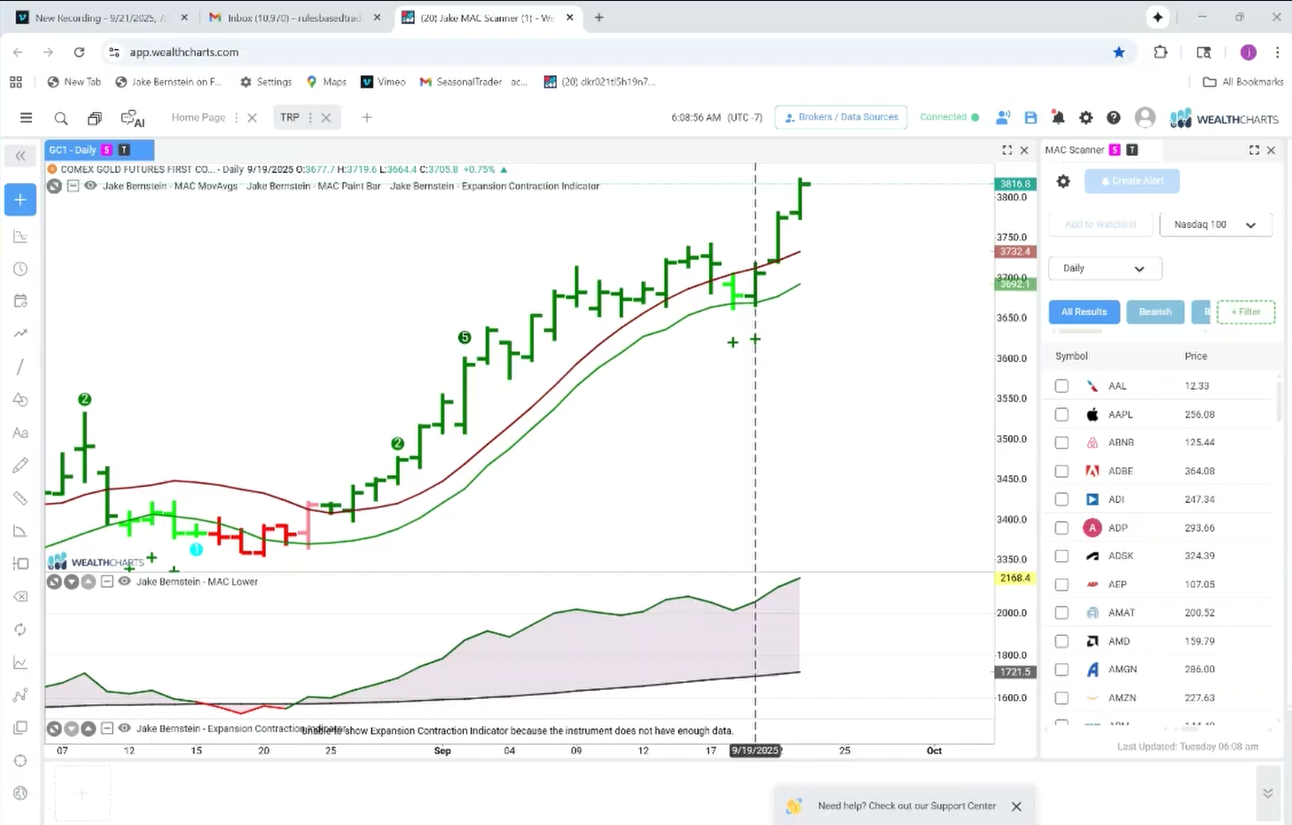
Task: Add a scanner filter with + Filter
Action: (1246, 312)
